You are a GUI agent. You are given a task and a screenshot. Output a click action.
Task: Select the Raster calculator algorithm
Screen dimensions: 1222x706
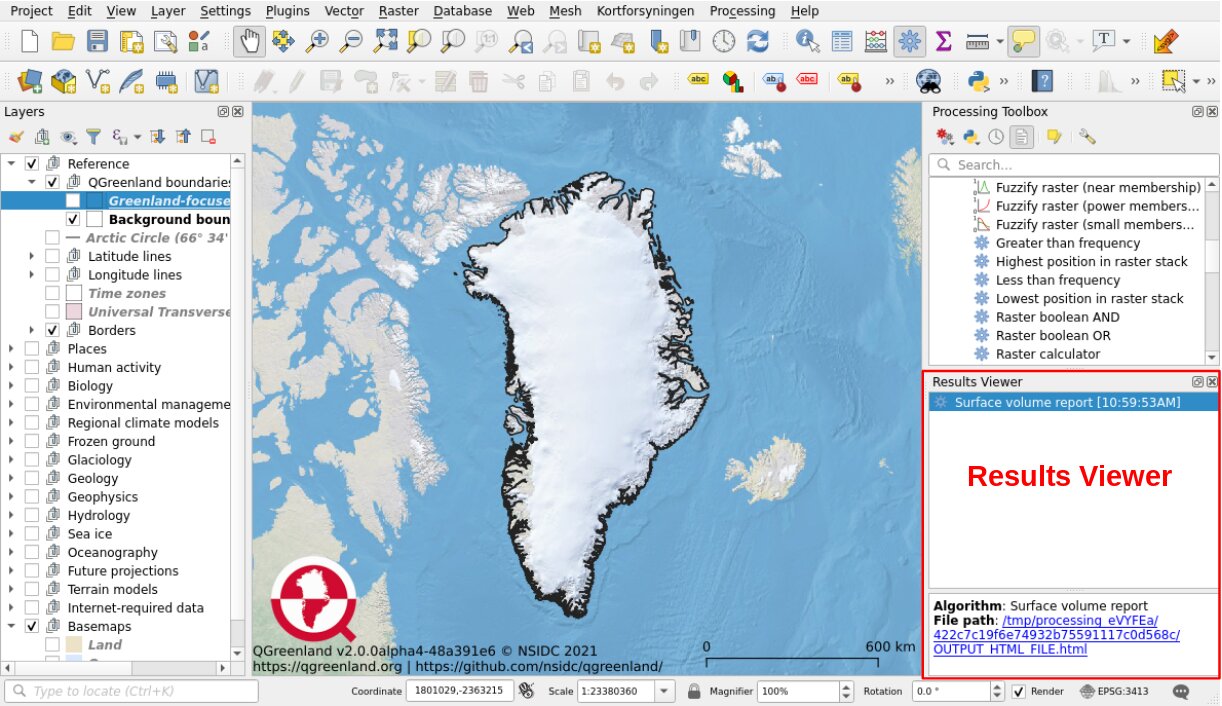pyautogui.click(x=1047, y=354)
